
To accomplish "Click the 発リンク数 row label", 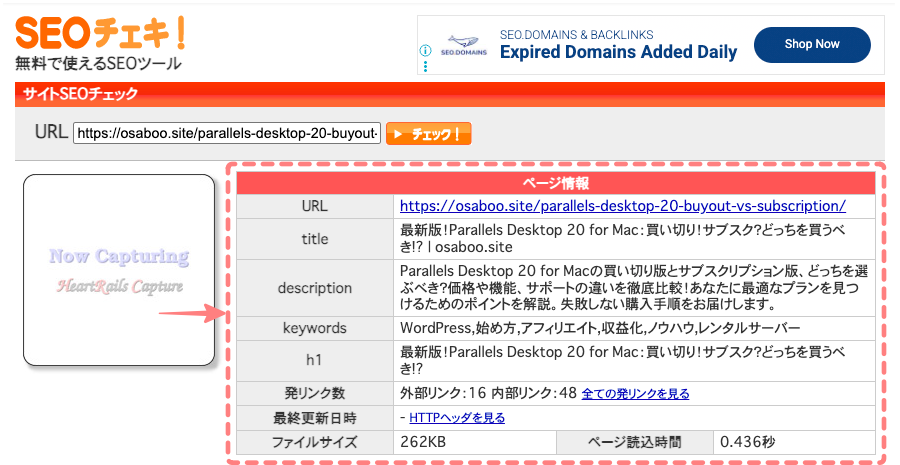I will pyautogui.click(x=315, y=393).
